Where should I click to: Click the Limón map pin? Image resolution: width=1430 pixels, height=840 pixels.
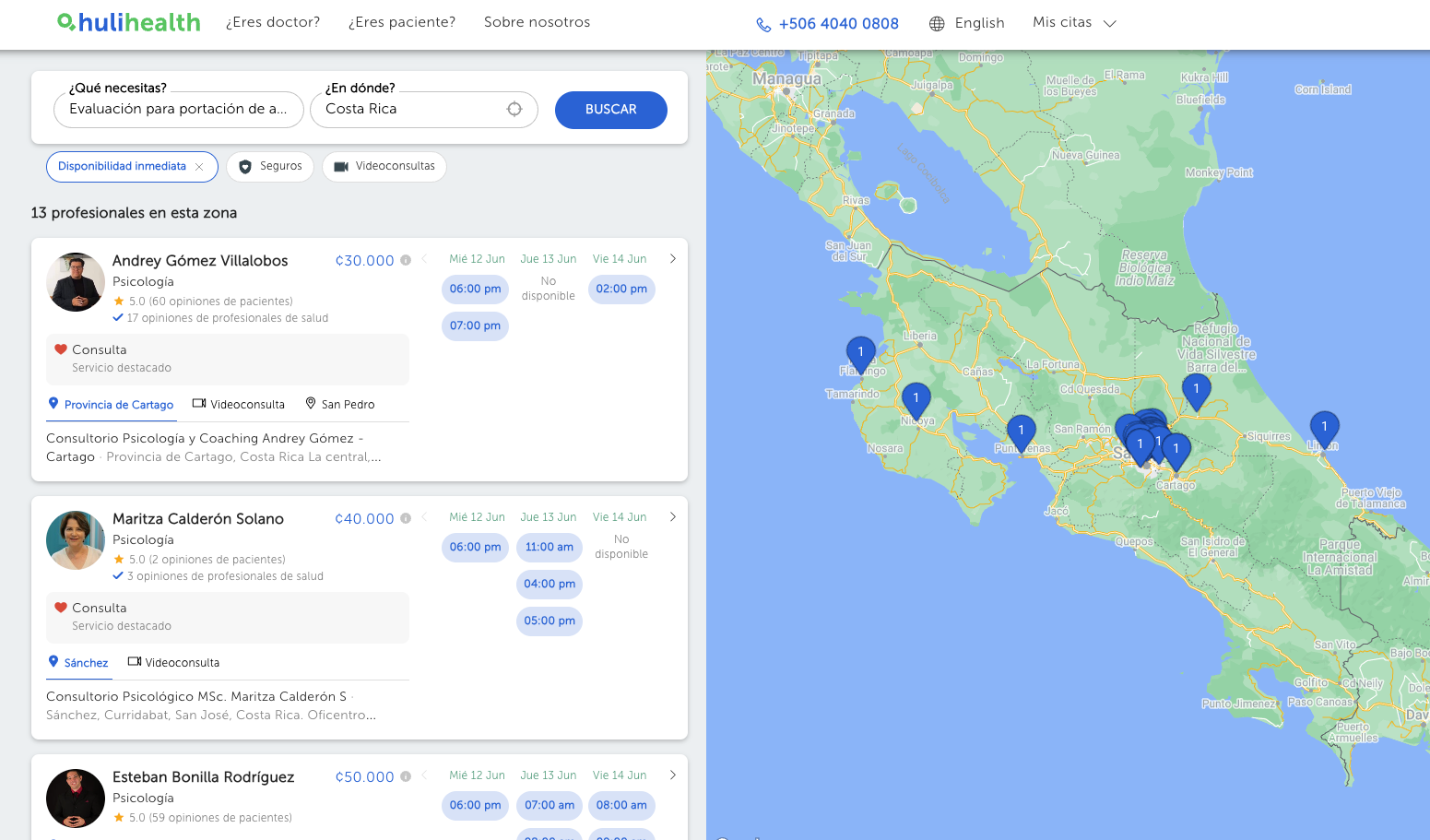coord(1324,430)
